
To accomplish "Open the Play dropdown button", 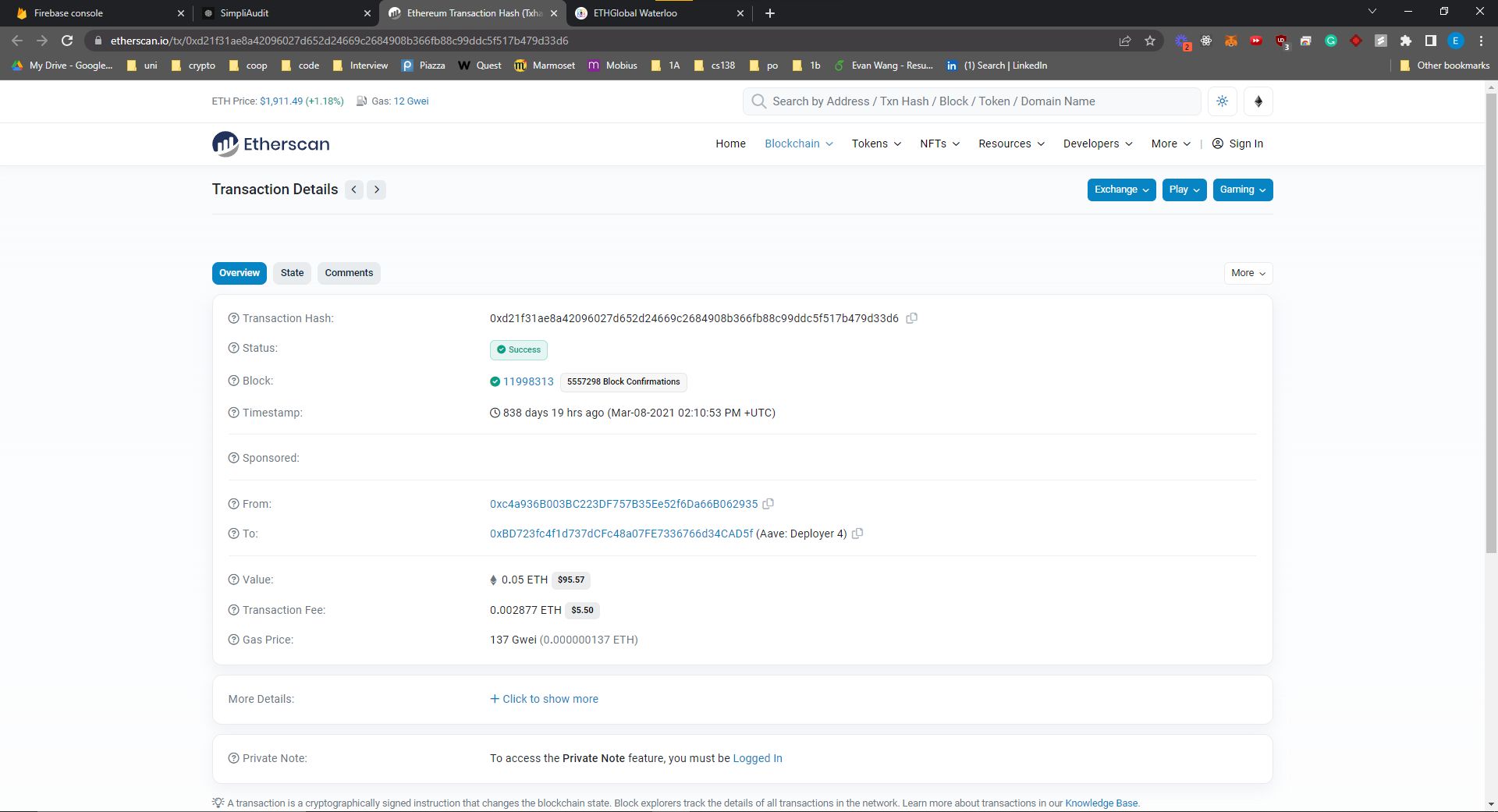I will point(1184,190).
